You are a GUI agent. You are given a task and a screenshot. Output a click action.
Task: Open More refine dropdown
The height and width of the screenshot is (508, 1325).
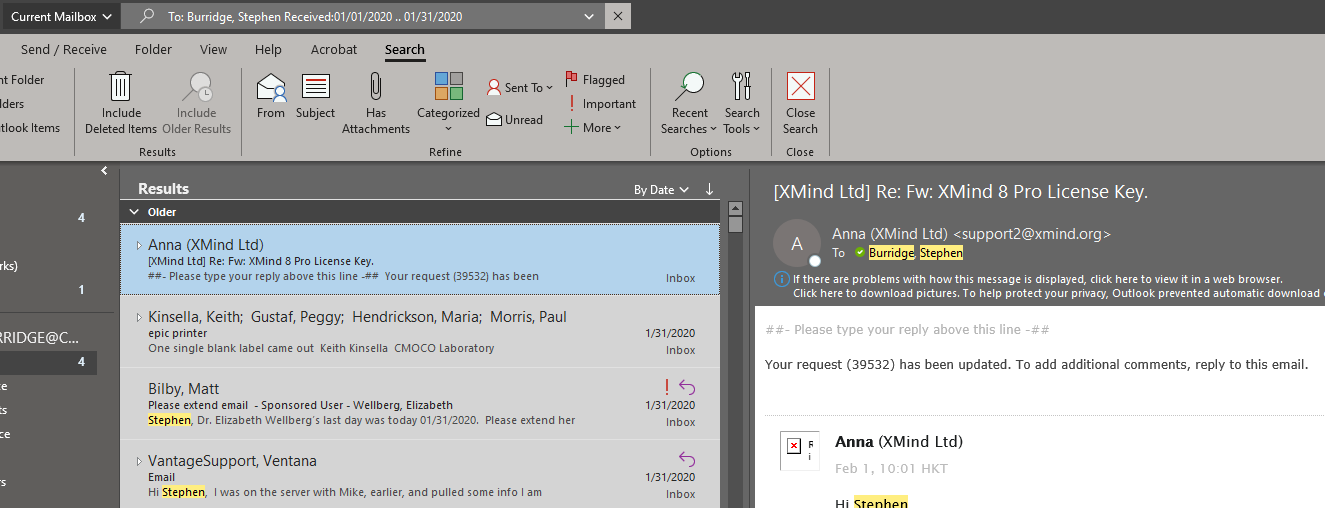pos(592,128)
